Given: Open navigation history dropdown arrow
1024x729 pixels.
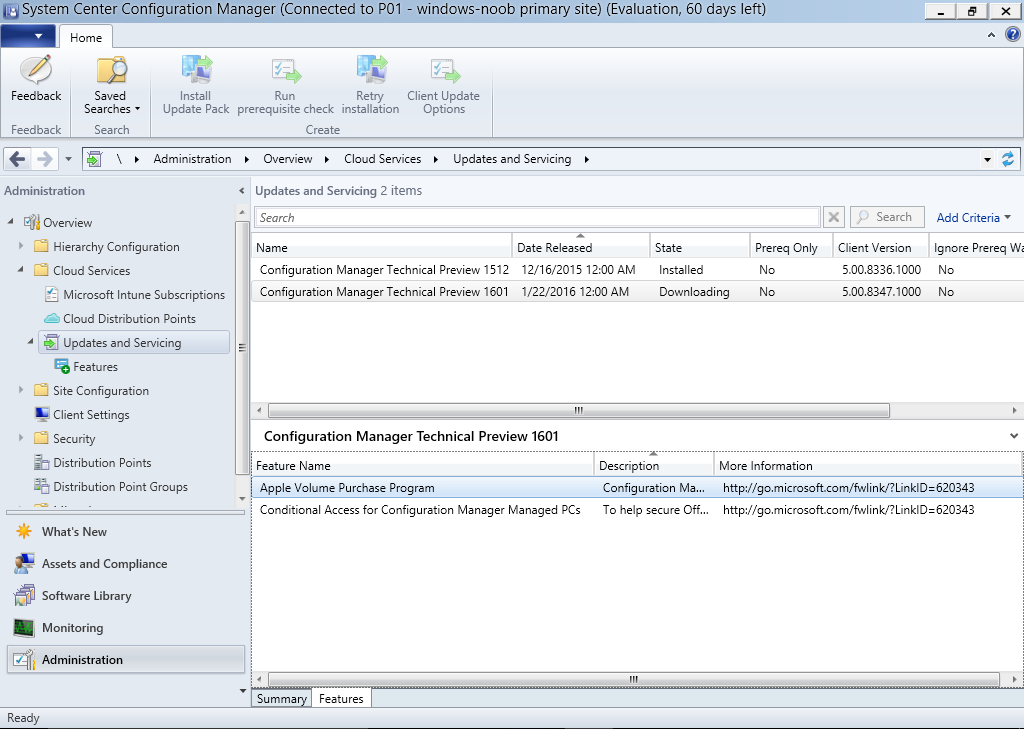Looking at the screenshot, I should (69, 159).
